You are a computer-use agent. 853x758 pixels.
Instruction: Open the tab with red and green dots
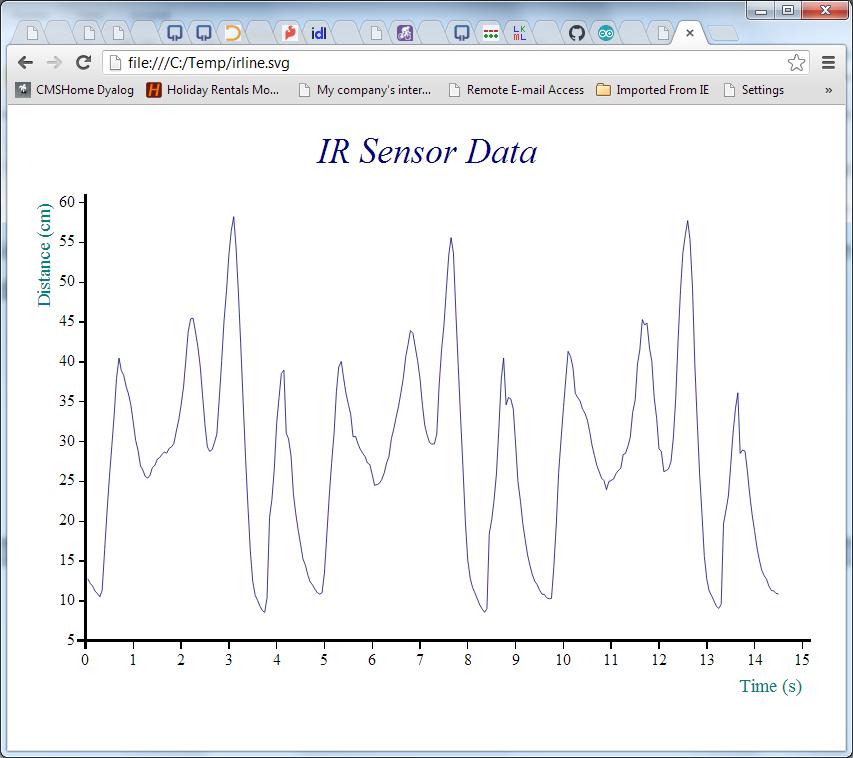[x=491, y=33]
